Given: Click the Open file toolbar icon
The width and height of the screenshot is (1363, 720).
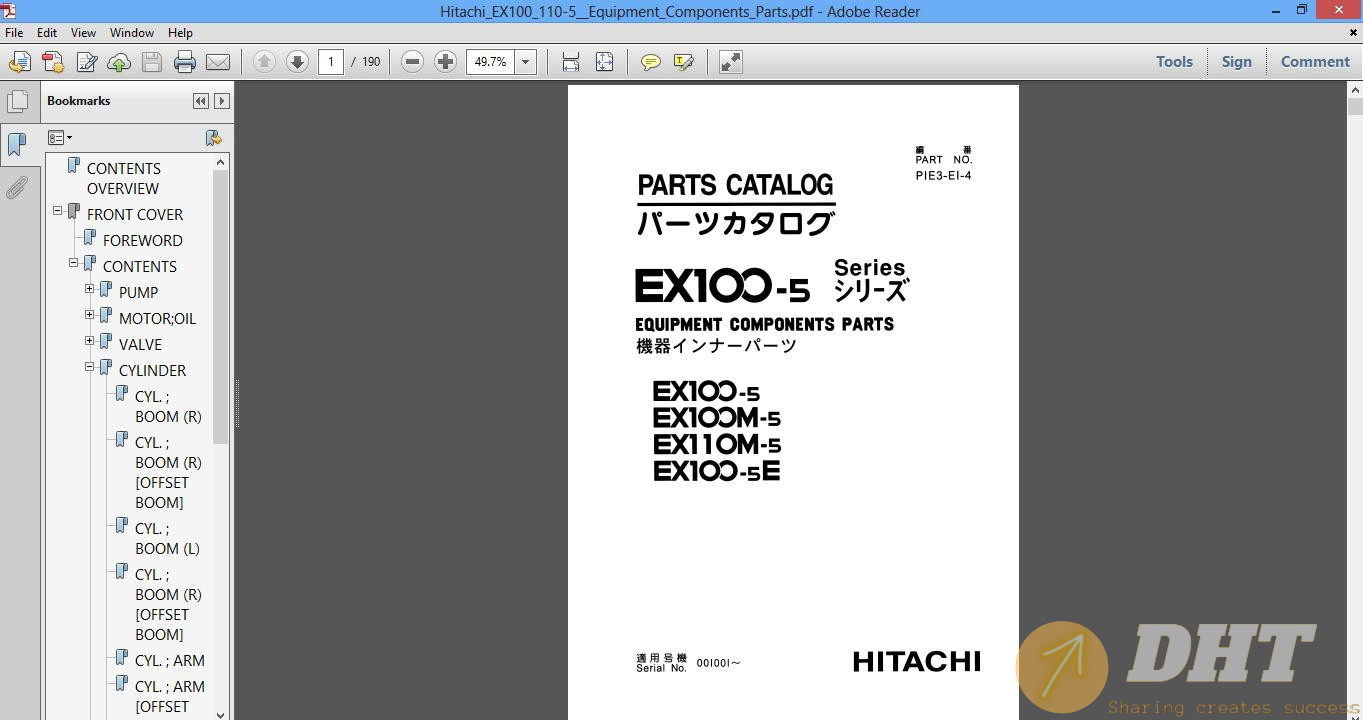Looking at the screenshot, I should 19,62.
